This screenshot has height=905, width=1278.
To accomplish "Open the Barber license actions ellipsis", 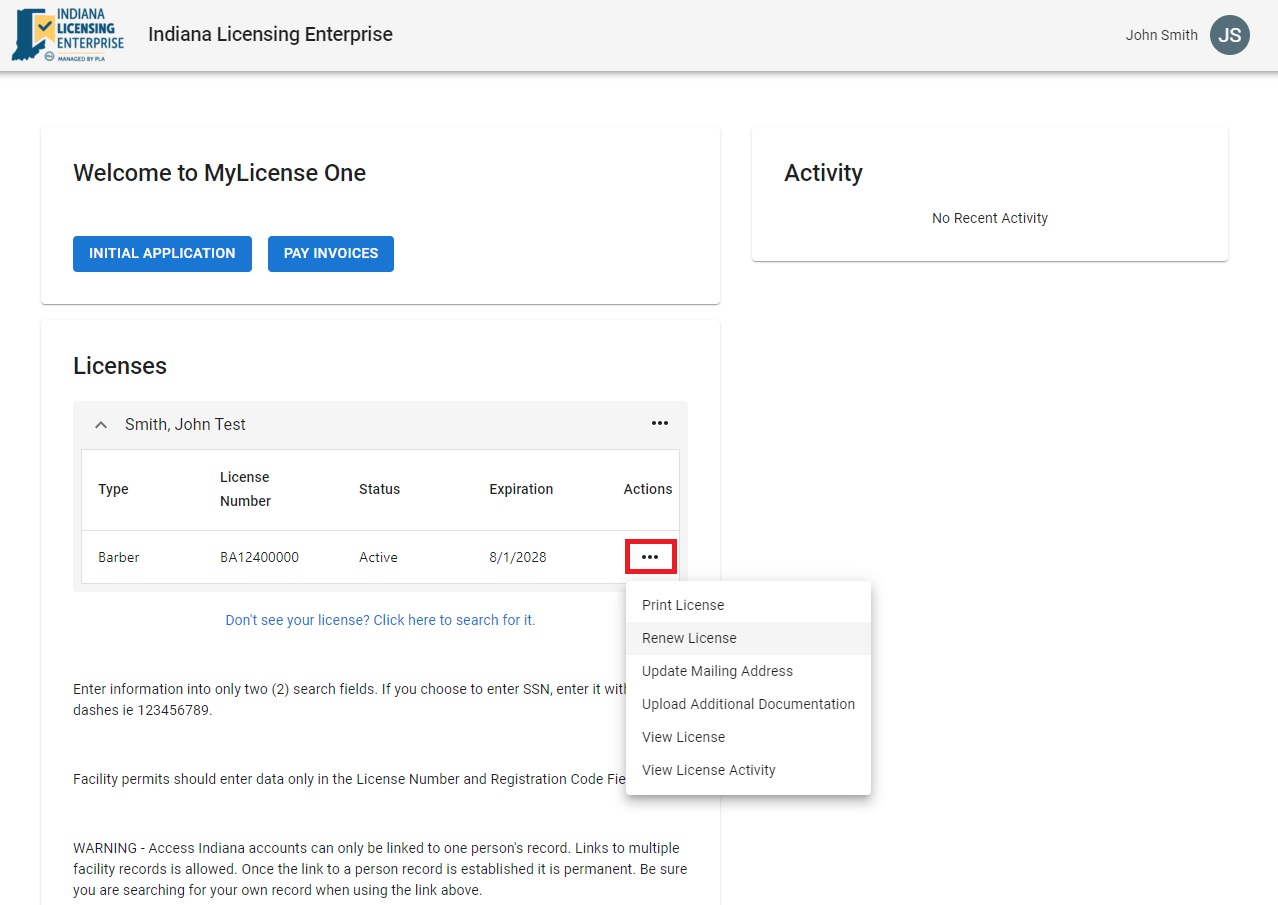I will (x=650, y=557).
